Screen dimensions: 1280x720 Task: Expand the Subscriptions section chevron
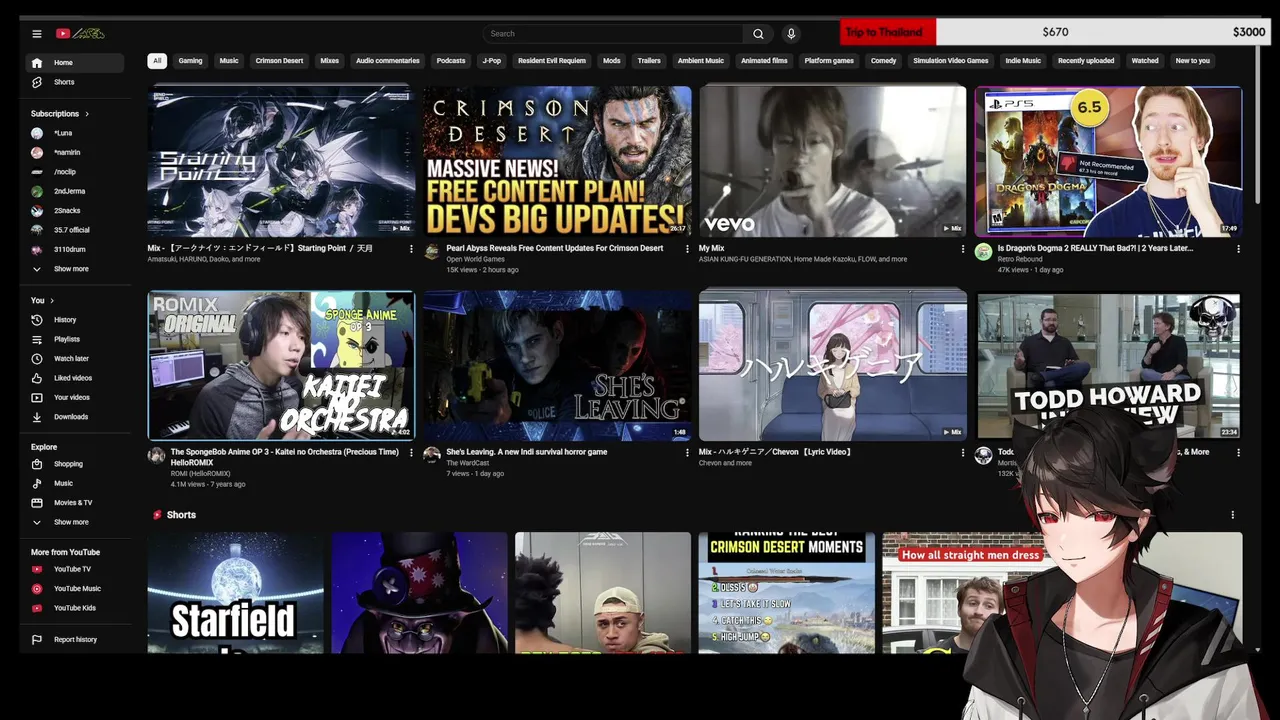coord(87,114)
